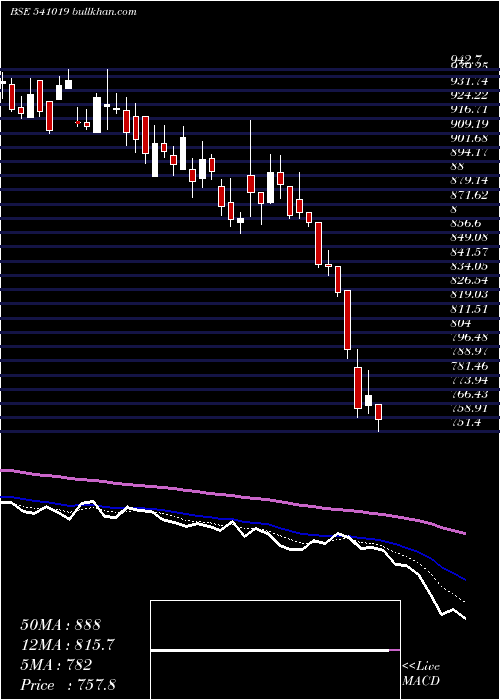Screen dimensions: 500x700
Task: Select the 856.6 price axis label
Action: pyautogui.click(x=465, y=223)
